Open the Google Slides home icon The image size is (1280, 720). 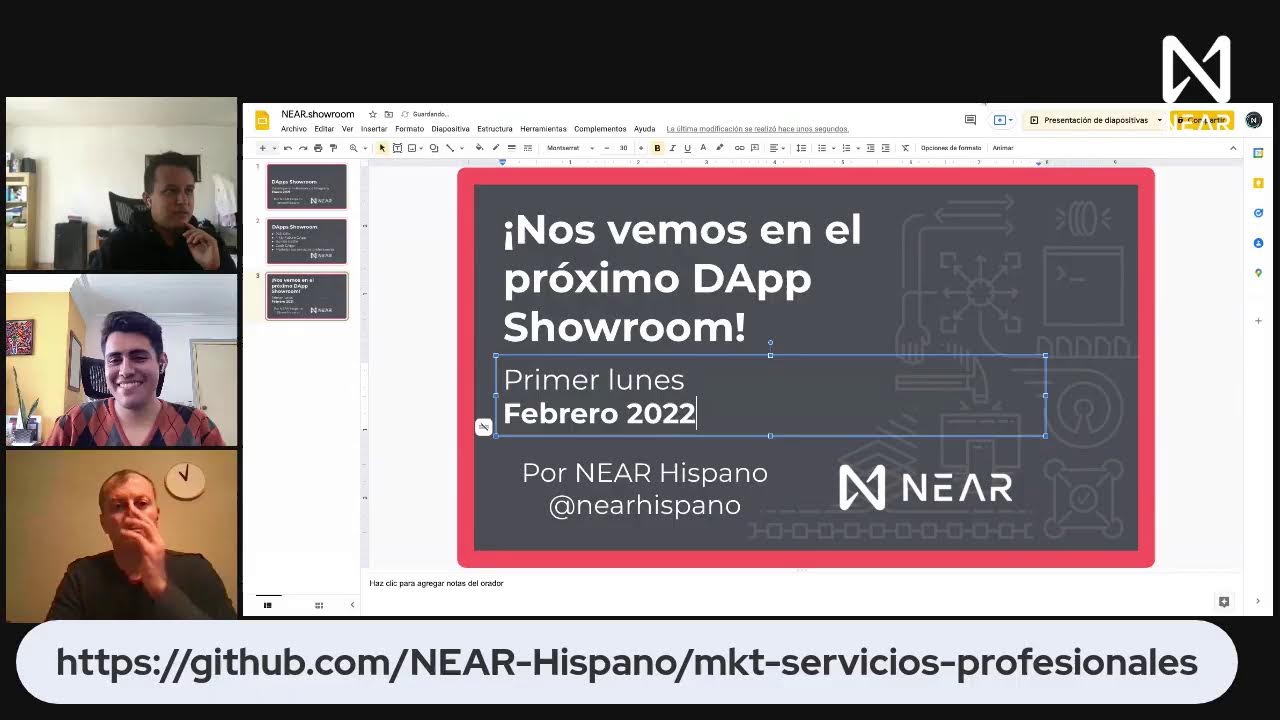(262, 120)
